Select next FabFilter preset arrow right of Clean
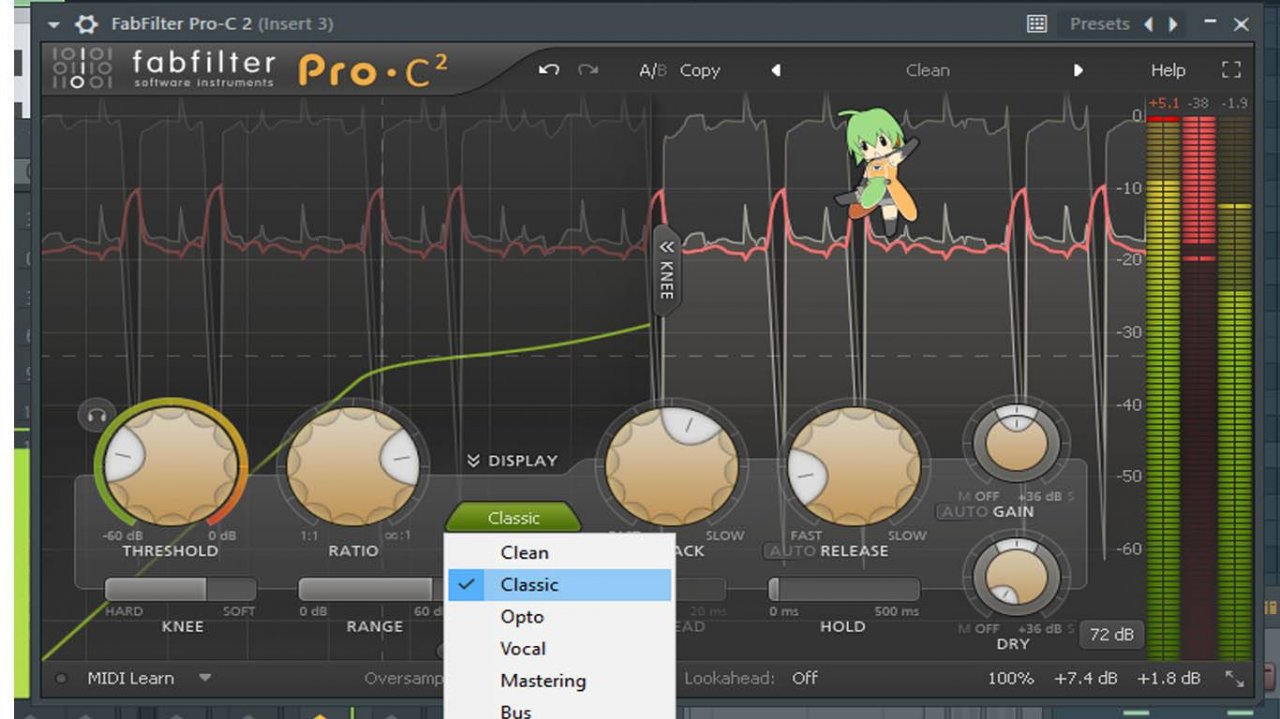The height and width of the screenshot is (719, 1280). coord(1078,70)
